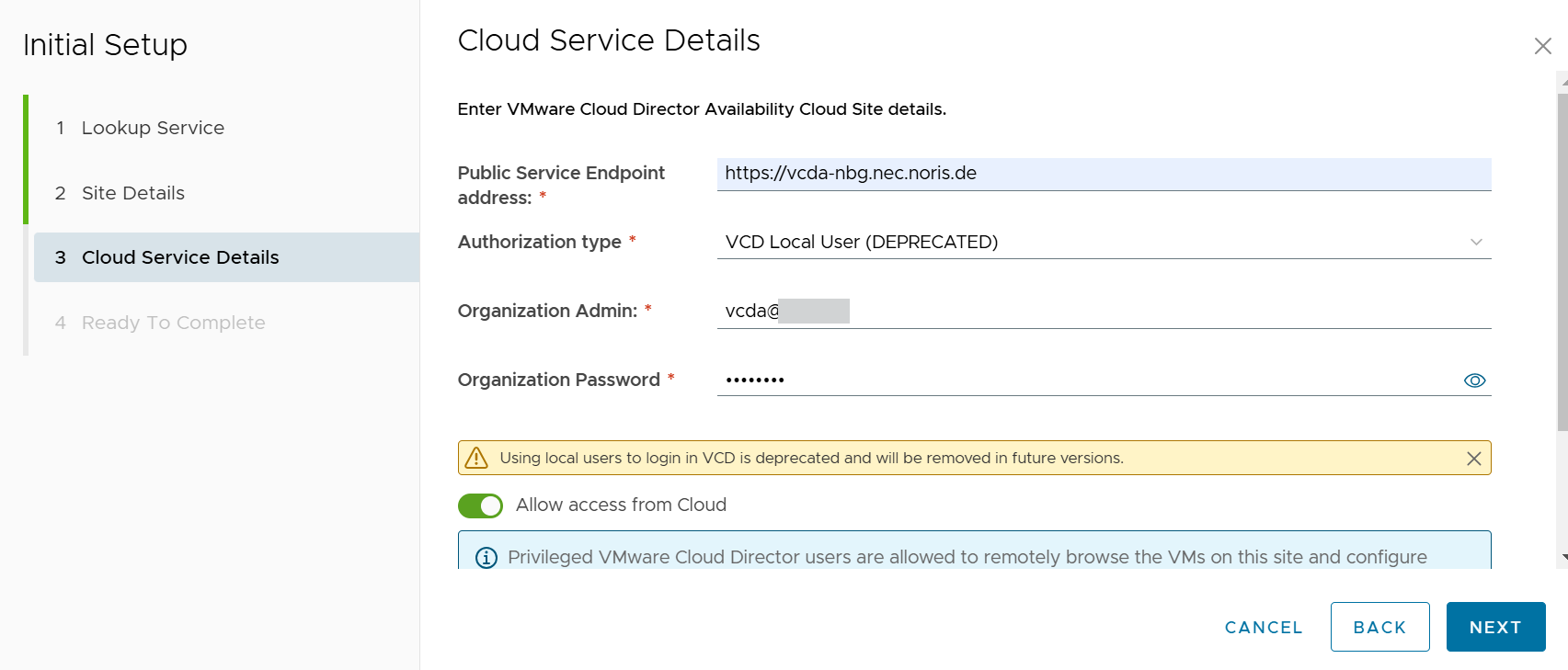Click the 'Privileged VMware Cloud Director users' info text
This screenshot has width=1568, height=670.
coord(967,557)
